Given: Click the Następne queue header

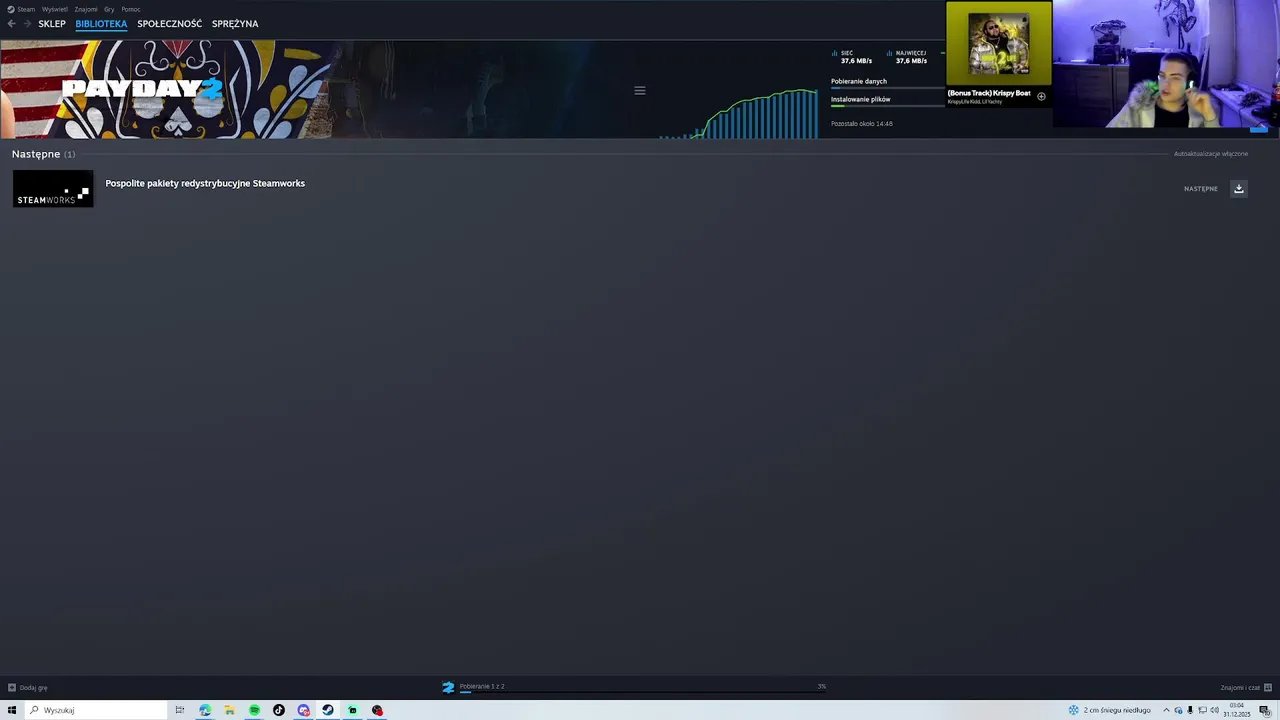Looking at the screenshot, I should [x=43, y=154].
